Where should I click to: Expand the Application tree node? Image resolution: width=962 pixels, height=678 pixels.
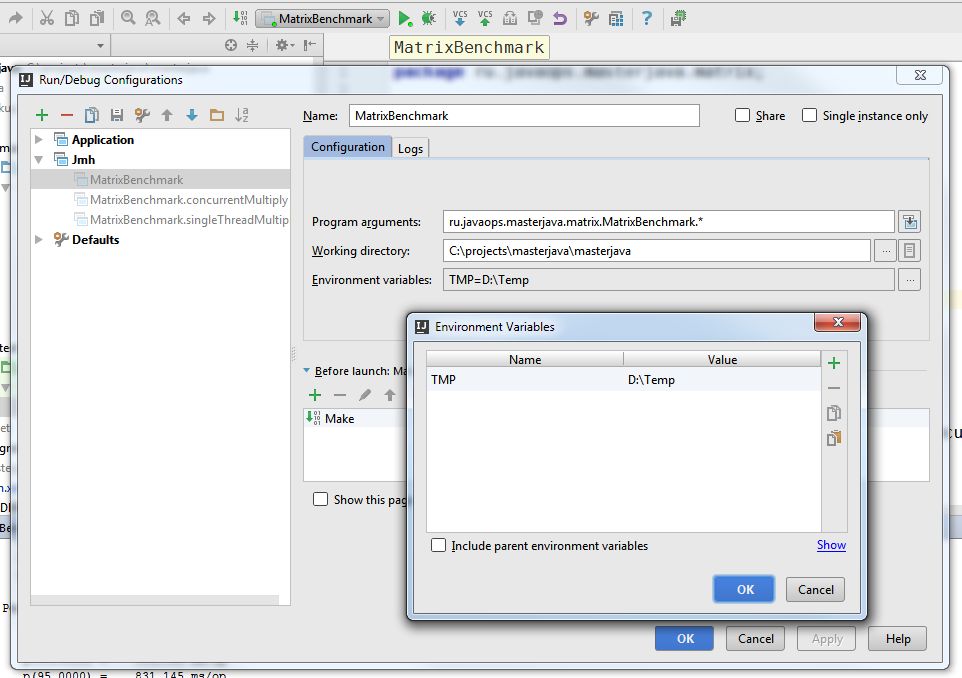(x=39, y=139)
